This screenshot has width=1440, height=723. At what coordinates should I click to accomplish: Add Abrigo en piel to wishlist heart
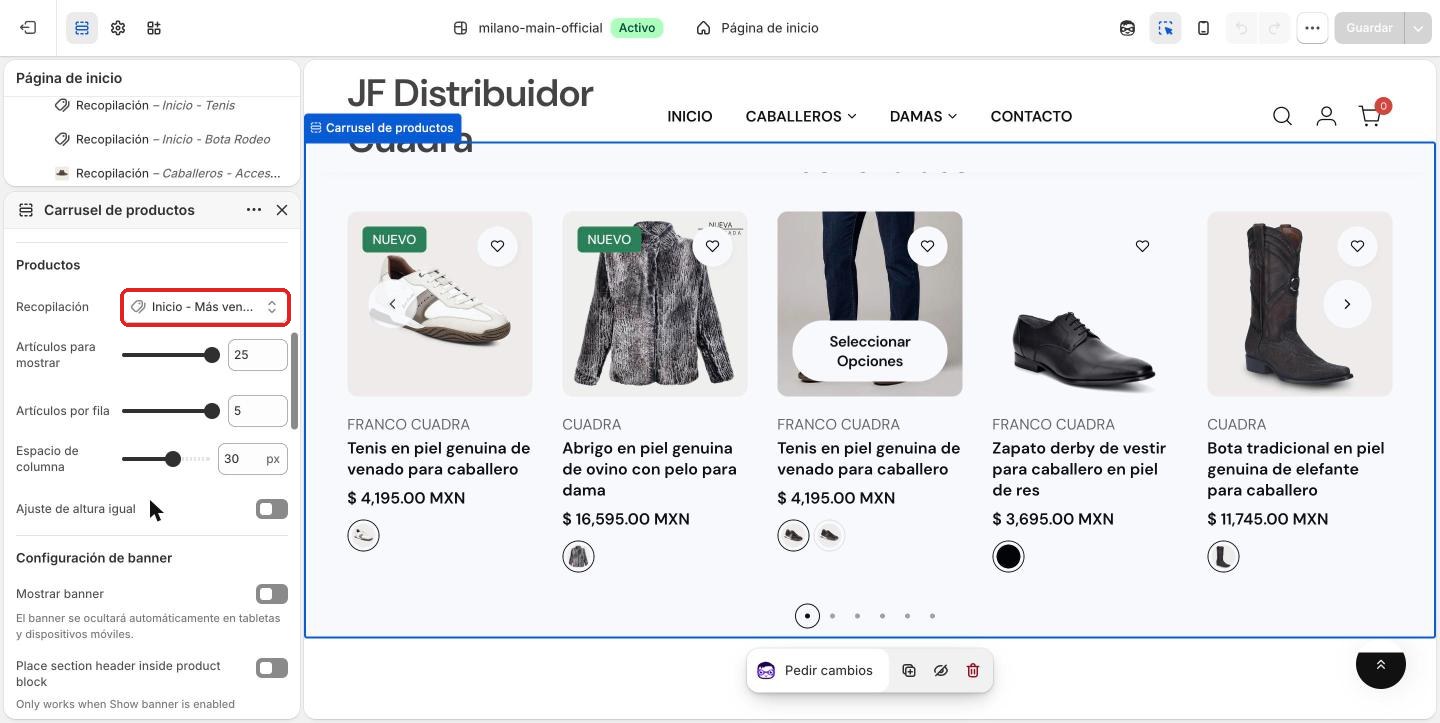point(712,246)
